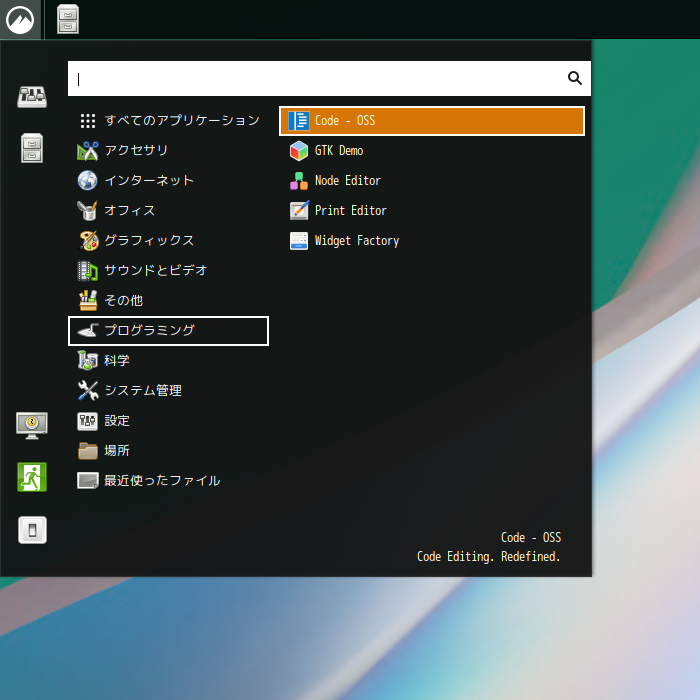The width and height of the screenshot is (700, 700).
Task: Click the GTK Demo colored cube icon
Action: pyautogui.click(x=299, y=151)
